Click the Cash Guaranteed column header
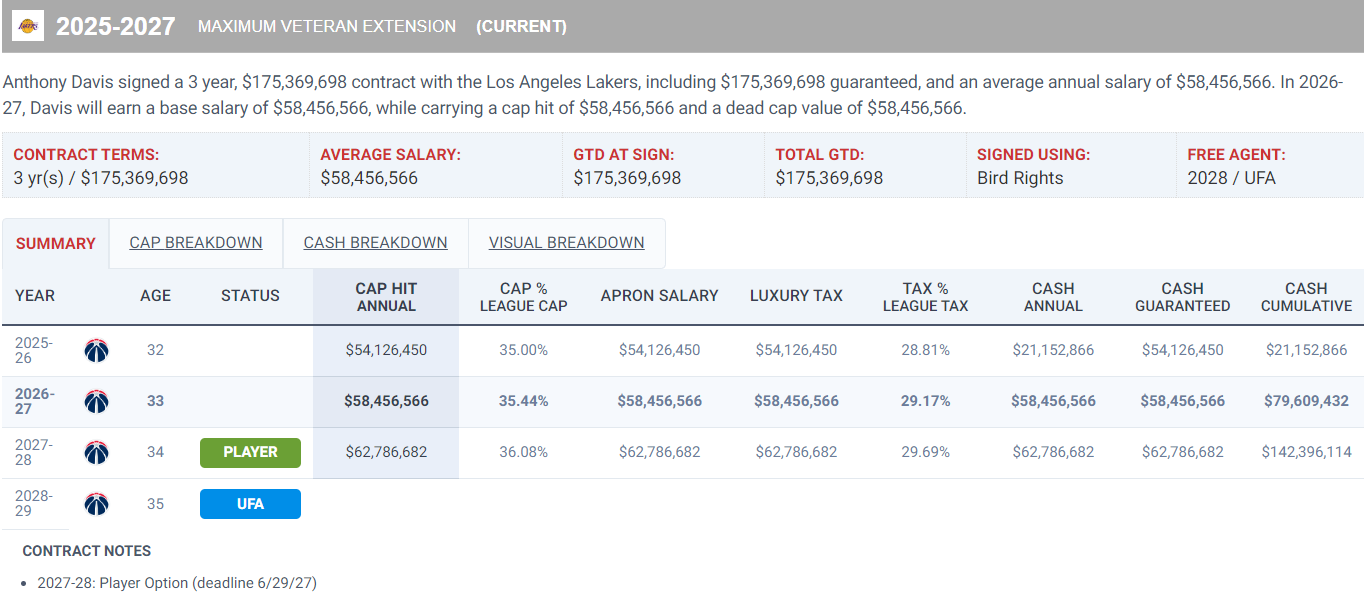Screen dimensions: 1364x604 [x=1183, y=297]
